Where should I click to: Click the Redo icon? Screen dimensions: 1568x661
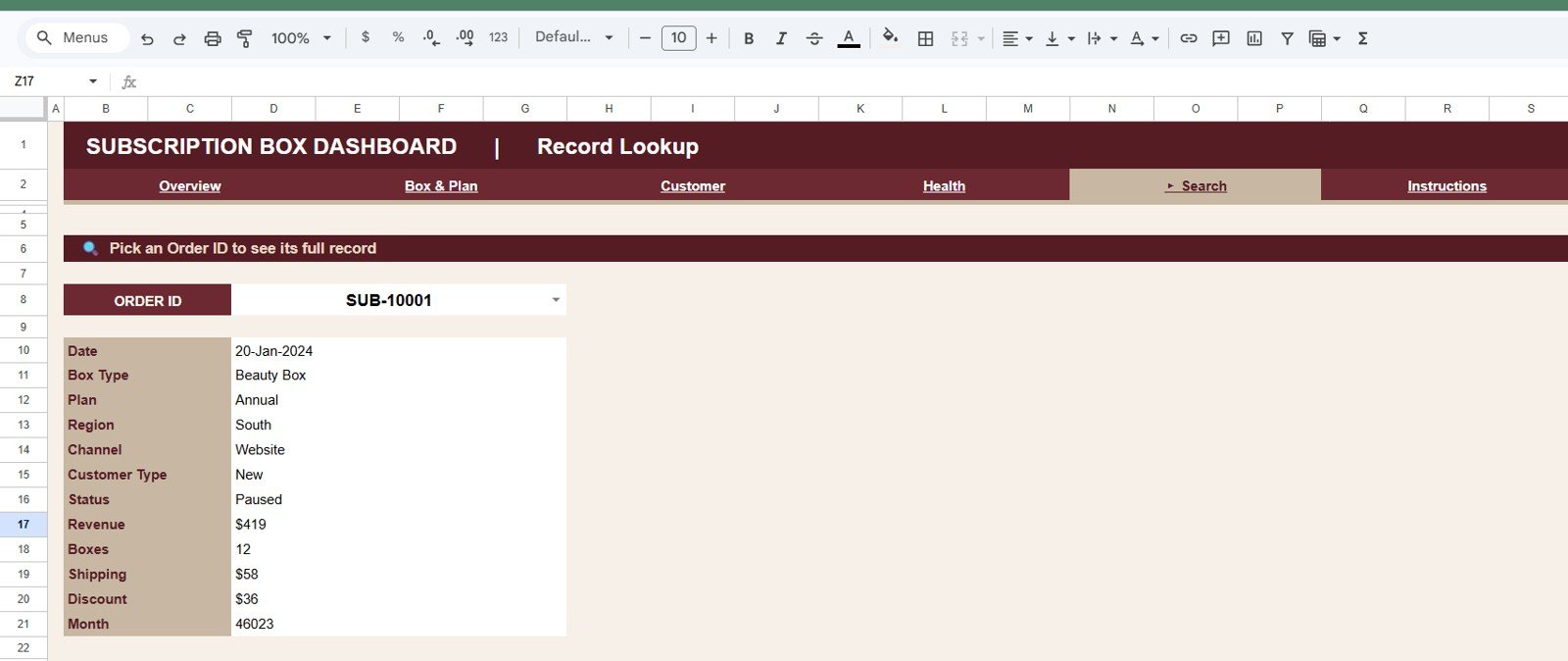(x=179, y=38)
